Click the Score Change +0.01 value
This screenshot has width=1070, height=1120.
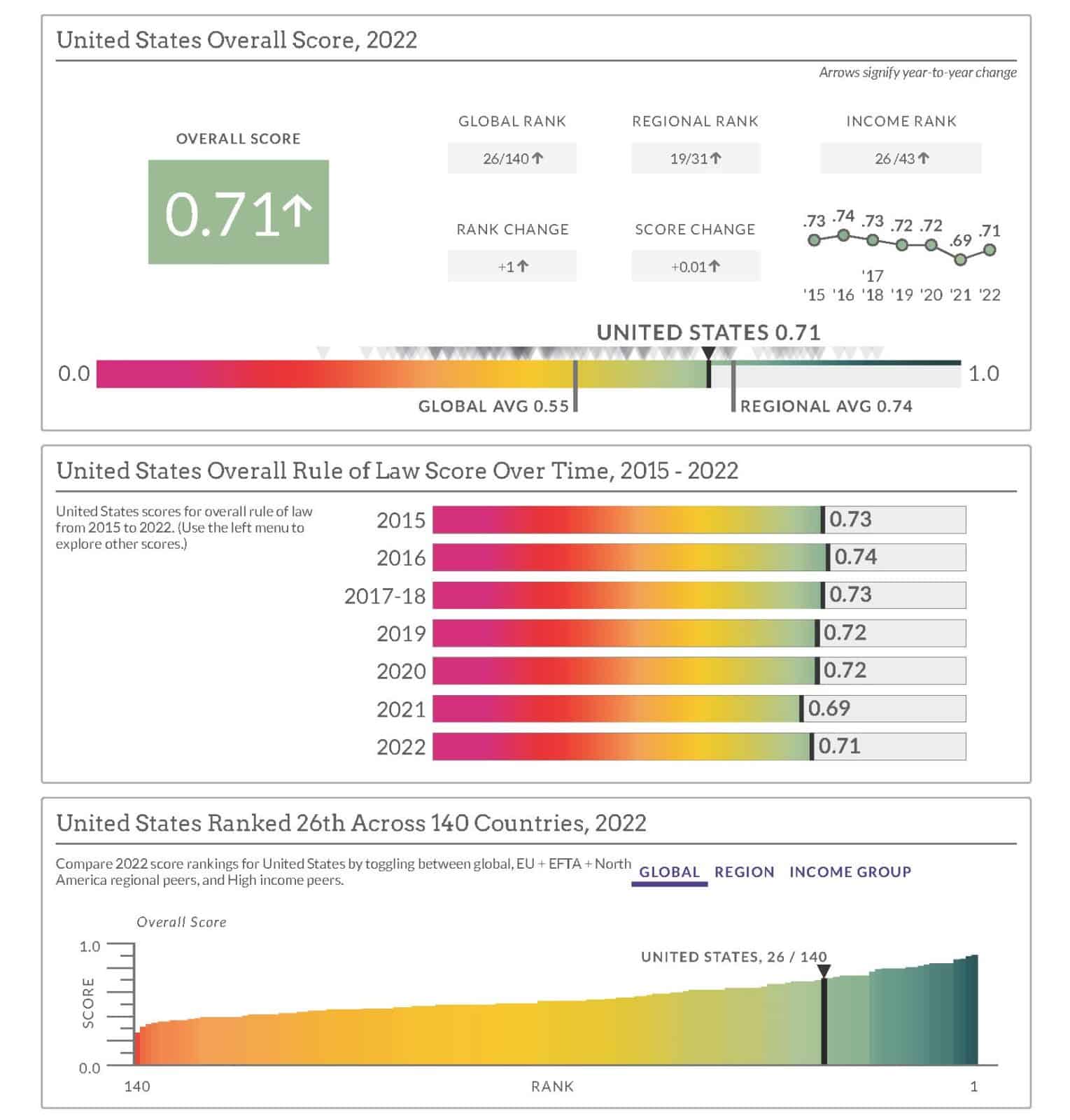point(696,266)
